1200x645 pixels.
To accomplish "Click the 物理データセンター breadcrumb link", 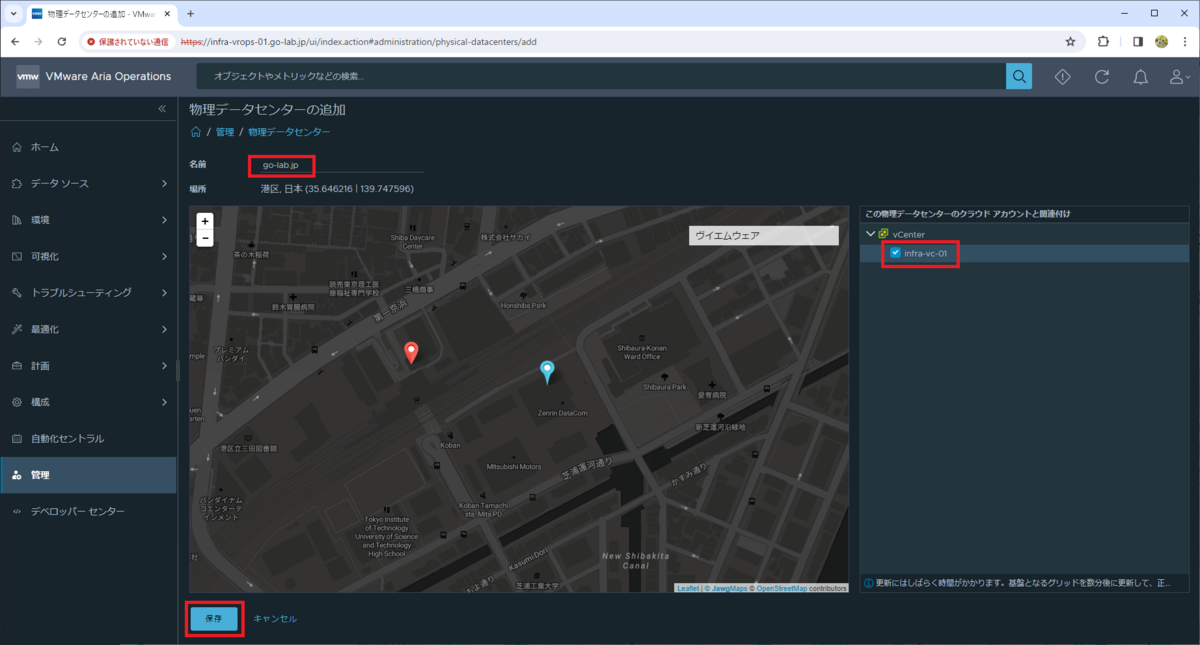I will (x=289, y=132).
